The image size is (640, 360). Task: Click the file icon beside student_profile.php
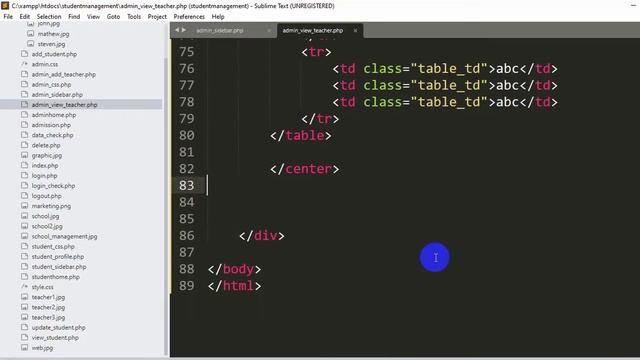tap(24, 257)
